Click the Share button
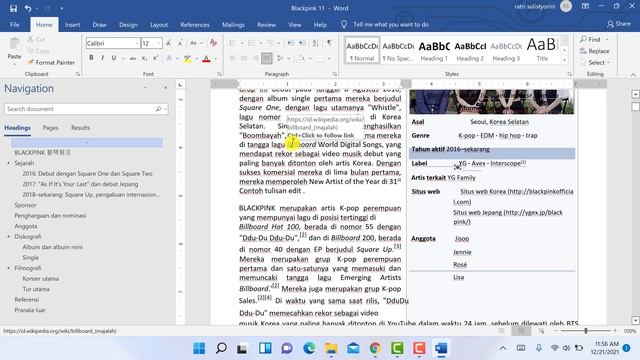The image size is (640, 360). [619, 24]
